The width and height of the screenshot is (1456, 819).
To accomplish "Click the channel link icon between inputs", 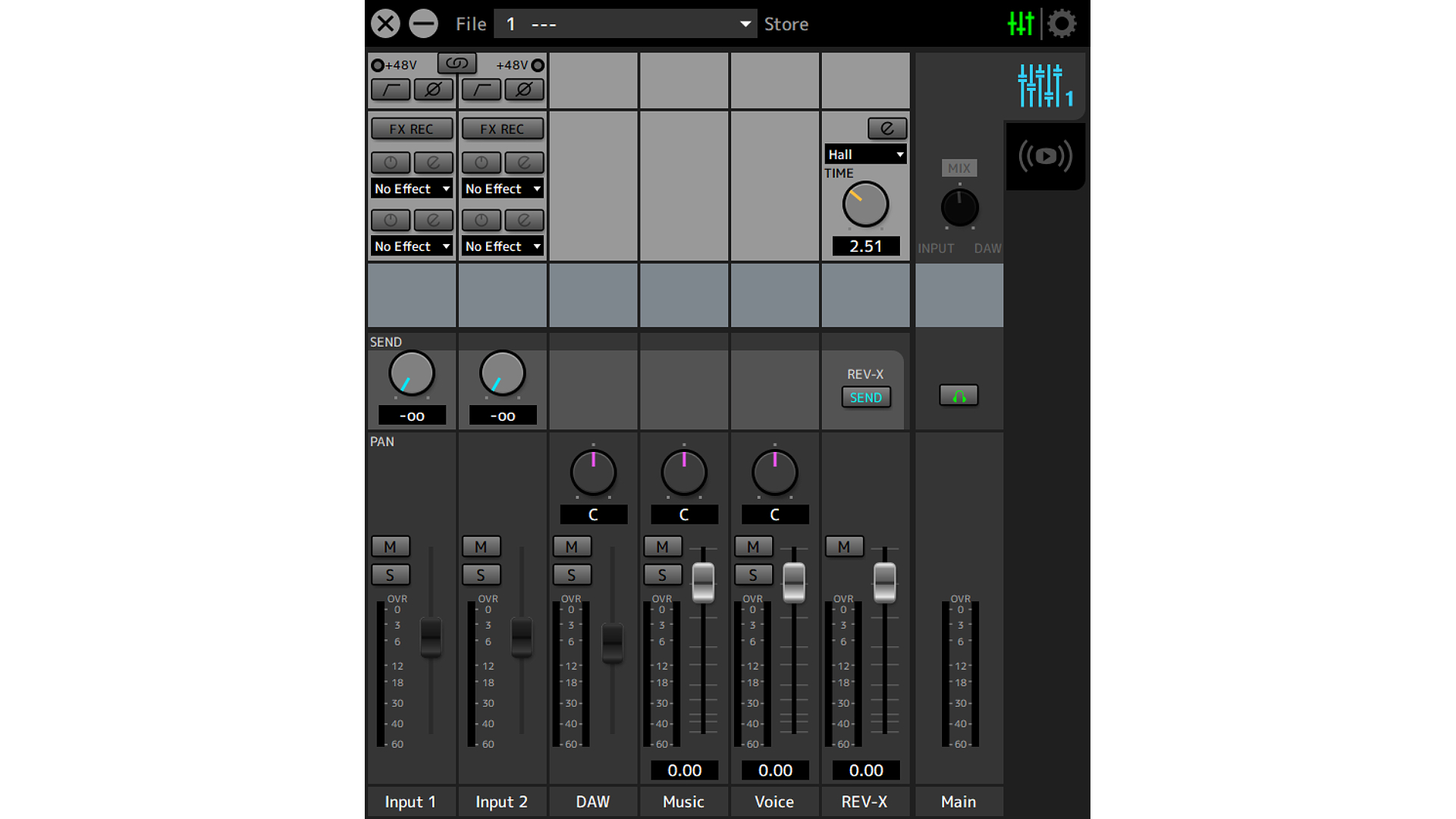I will [x=457, y=64].
